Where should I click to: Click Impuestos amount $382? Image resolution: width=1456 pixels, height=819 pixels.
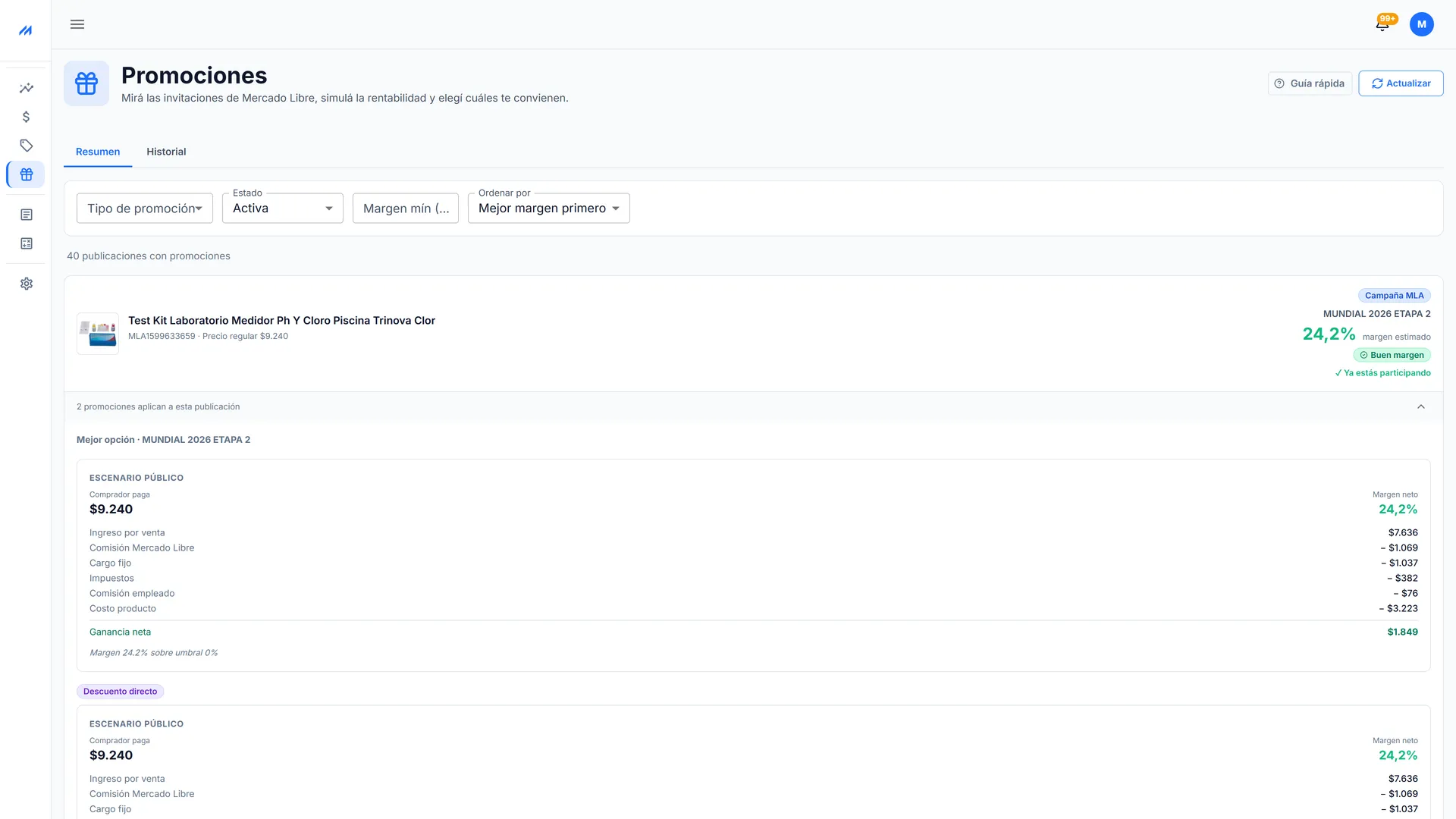[x=1402, y=579]
